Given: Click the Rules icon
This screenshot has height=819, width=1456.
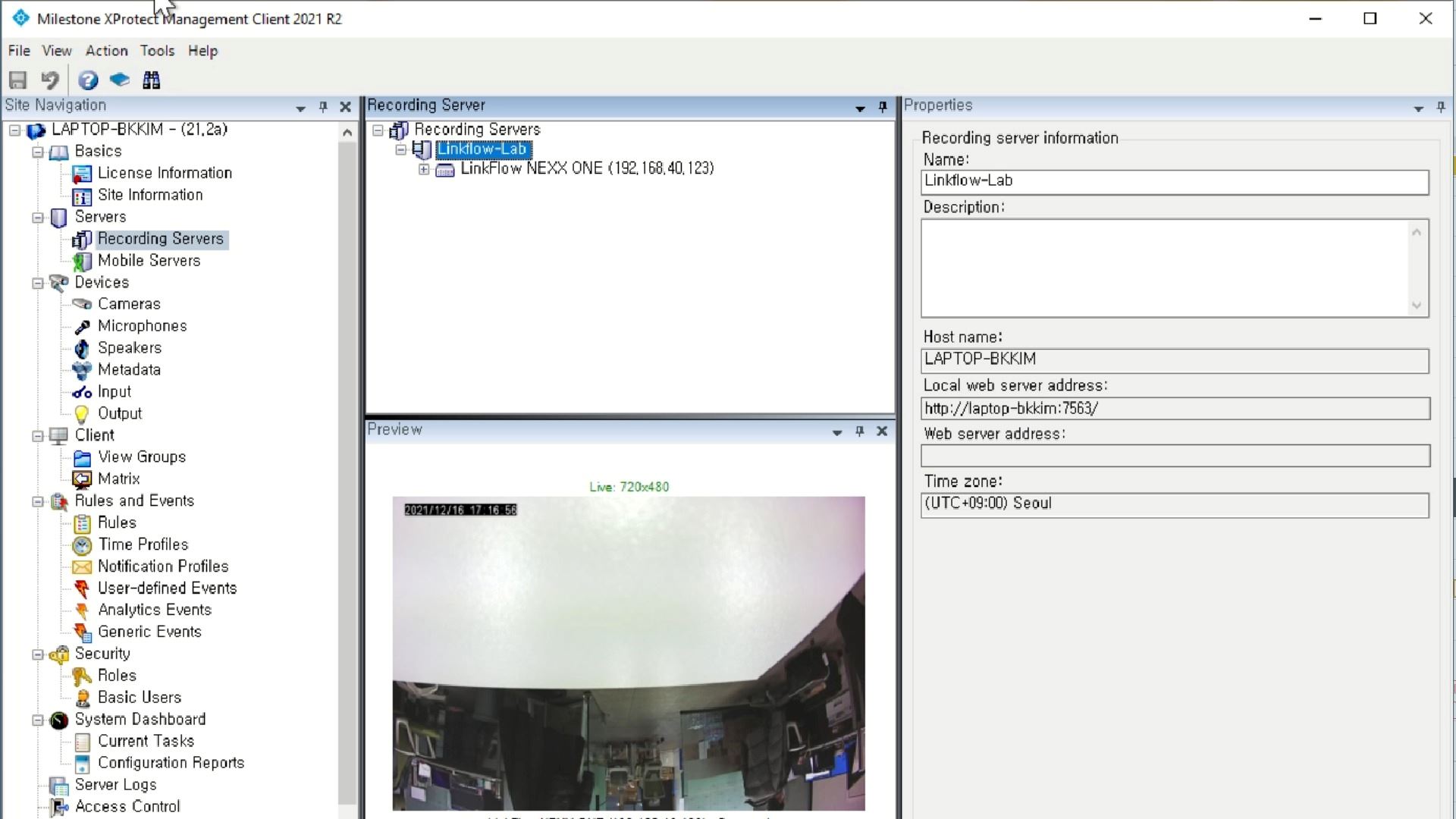Looking at the screenshot, I should pyautogui.click(x=82, y=523).
